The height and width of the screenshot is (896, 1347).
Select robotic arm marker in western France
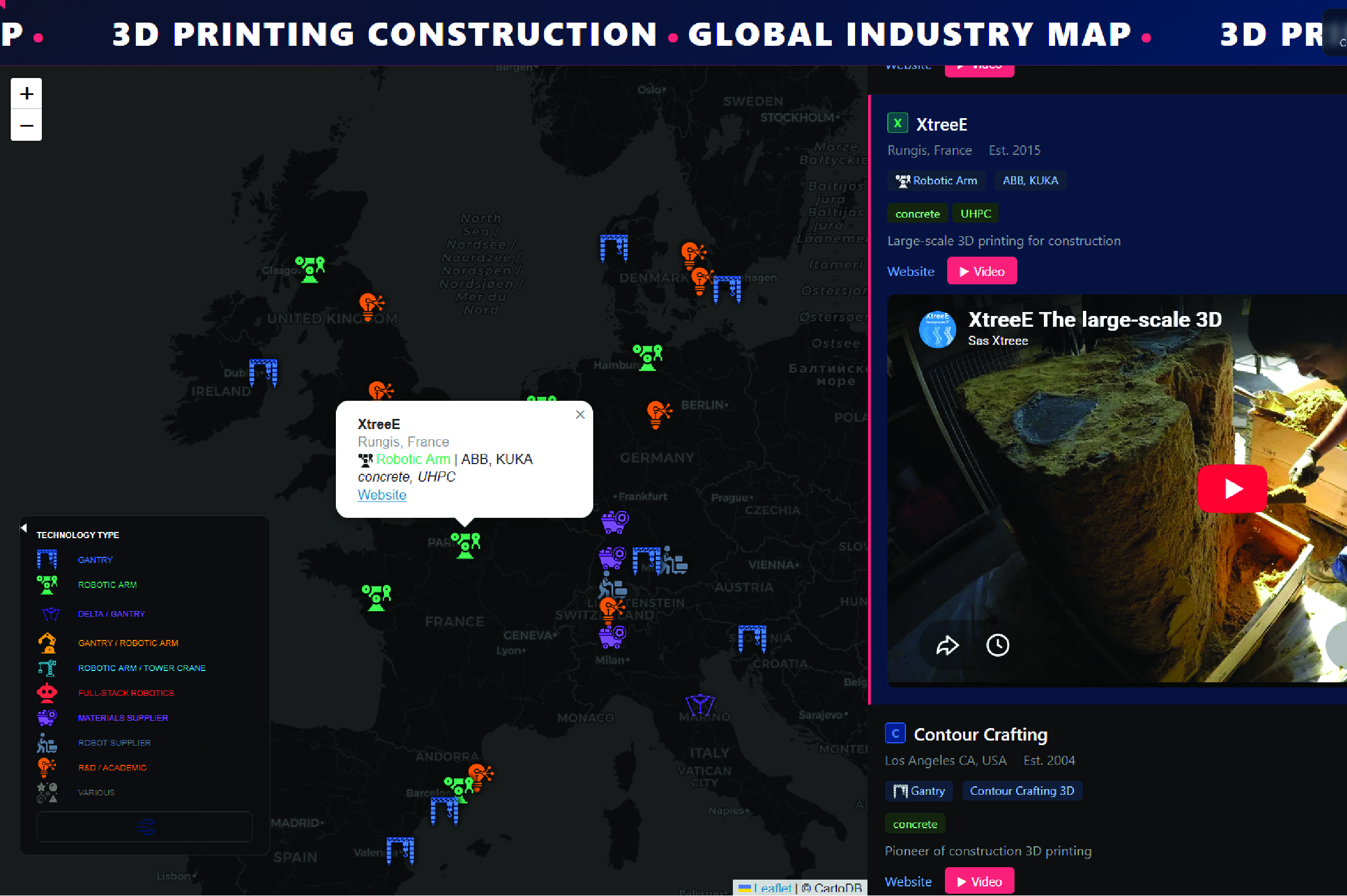[x=377, y=598]
